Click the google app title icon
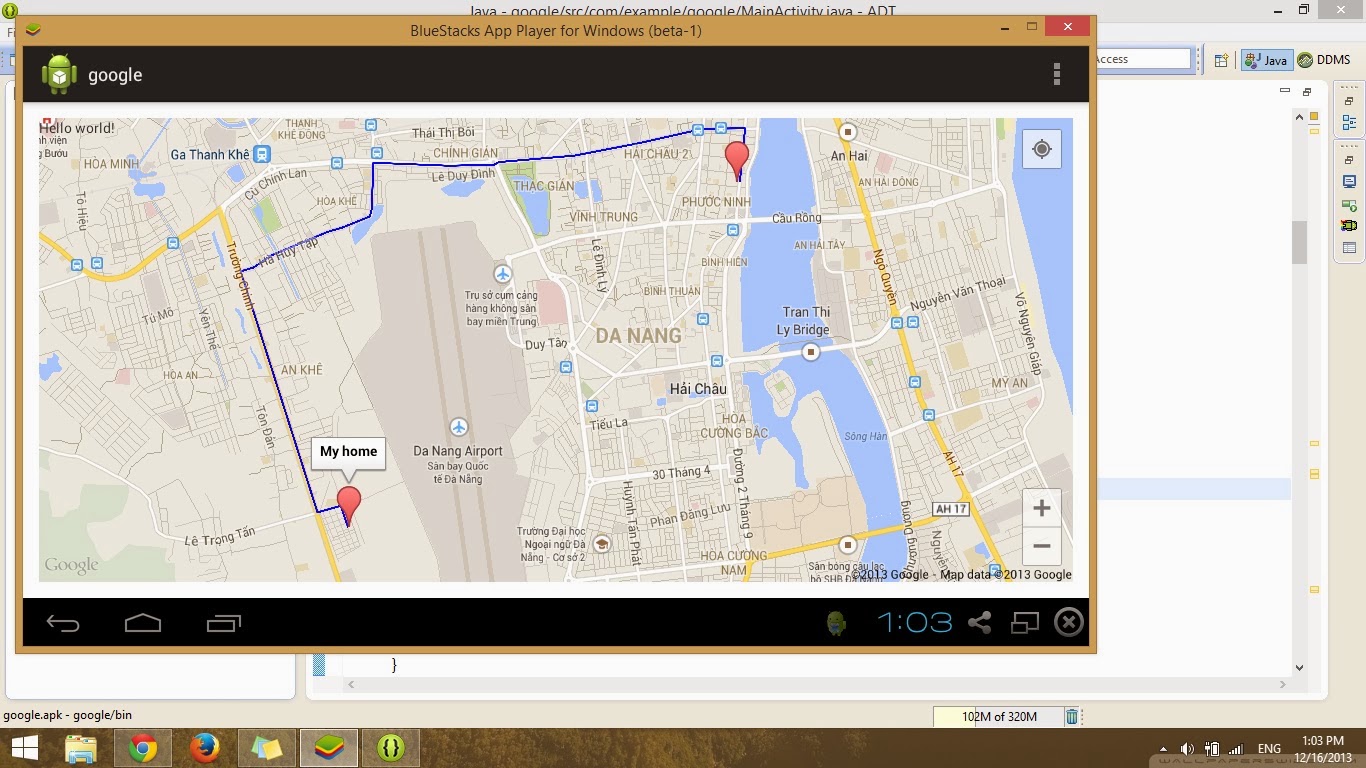The height and width of the screenshot is (768, 1366). point(59,74)
